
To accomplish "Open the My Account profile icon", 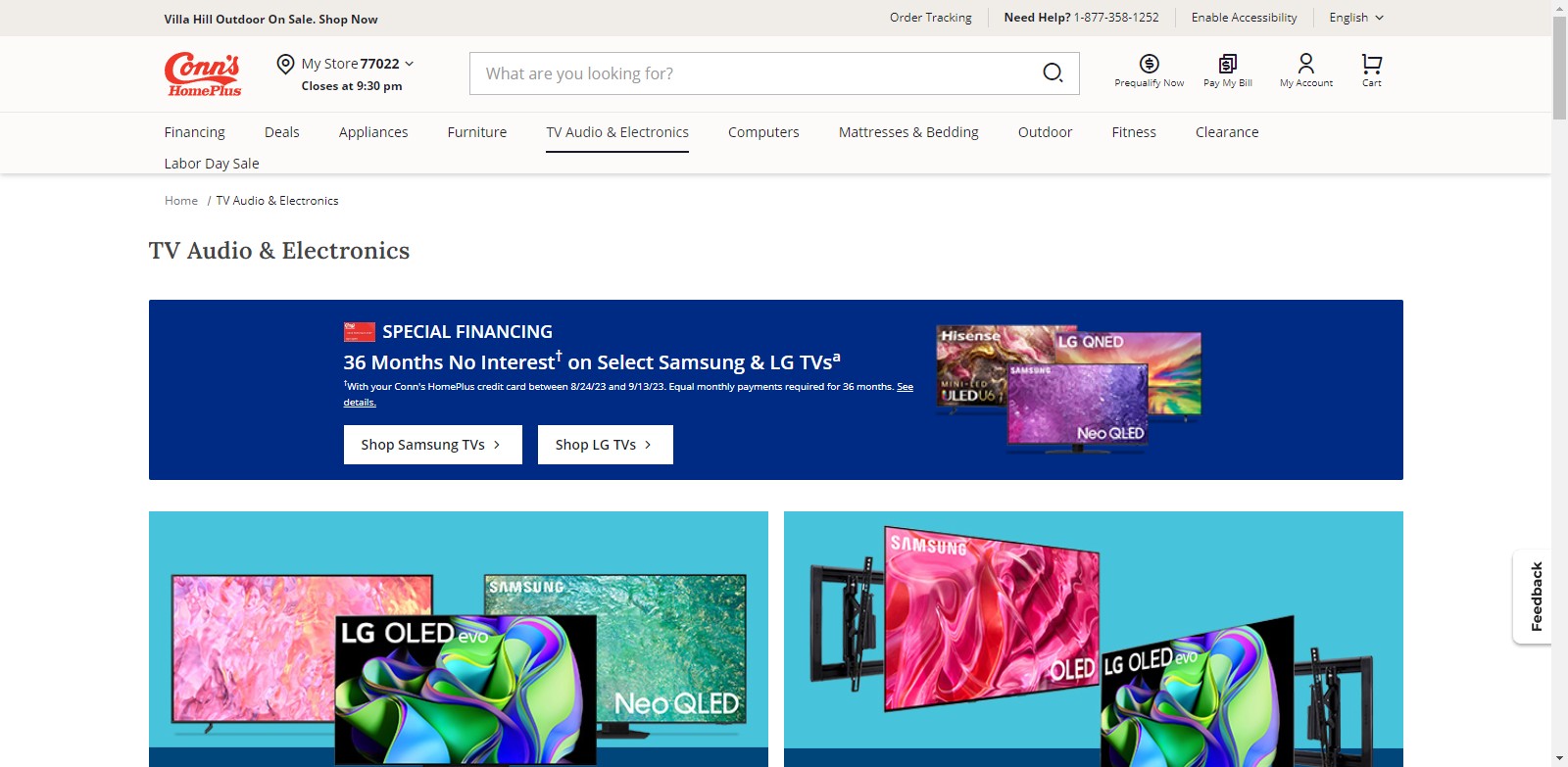I will [1305, 65].
